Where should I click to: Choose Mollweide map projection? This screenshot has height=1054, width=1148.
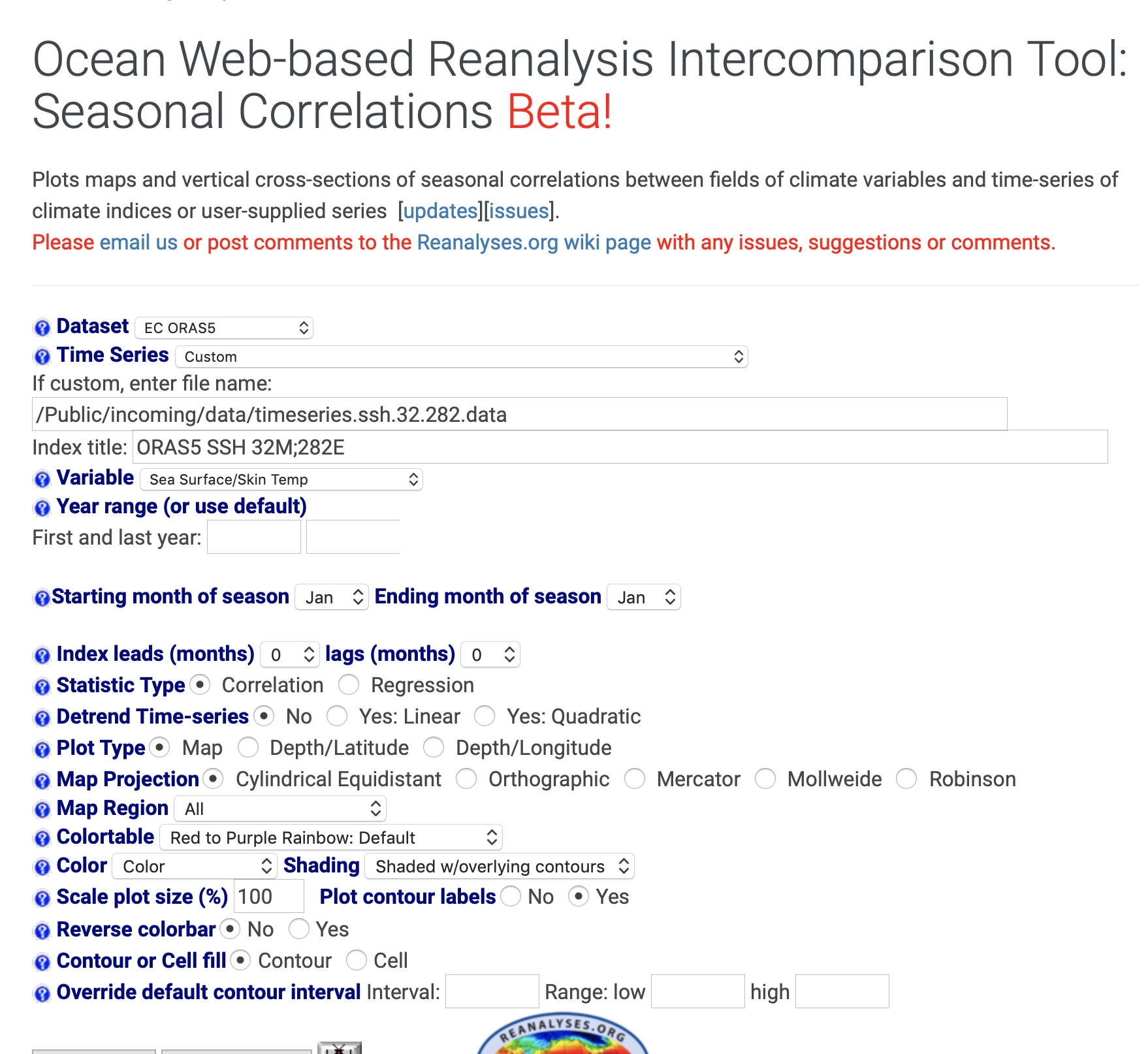point(765,778)
